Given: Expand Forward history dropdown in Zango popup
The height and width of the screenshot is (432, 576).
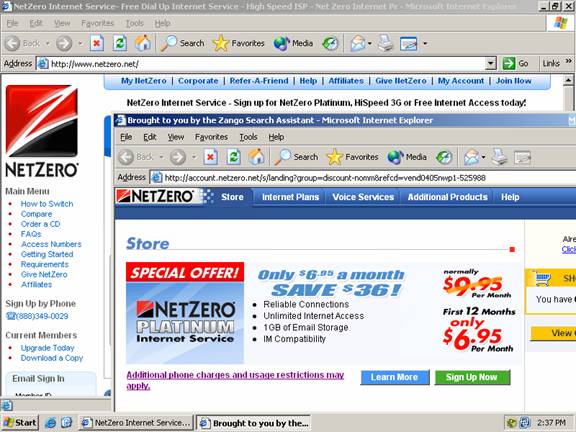Looking at the screenshot, I should [x=194, y=157].
